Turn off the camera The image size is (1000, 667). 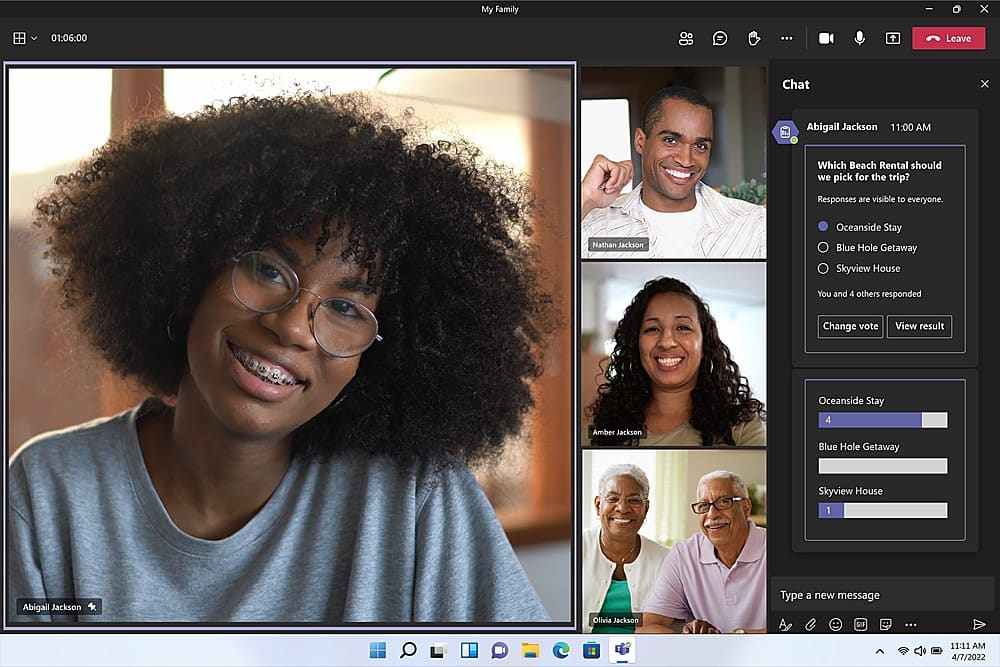[x=824, y=38]
